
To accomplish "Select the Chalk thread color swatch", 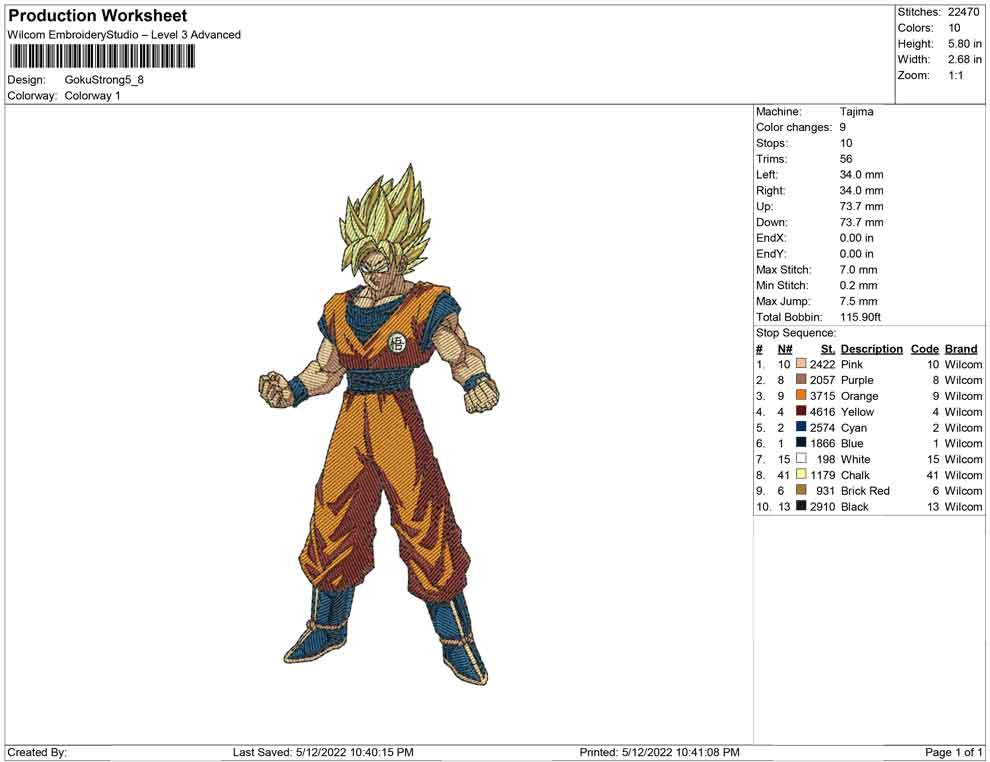I will (x=801, y=475).
